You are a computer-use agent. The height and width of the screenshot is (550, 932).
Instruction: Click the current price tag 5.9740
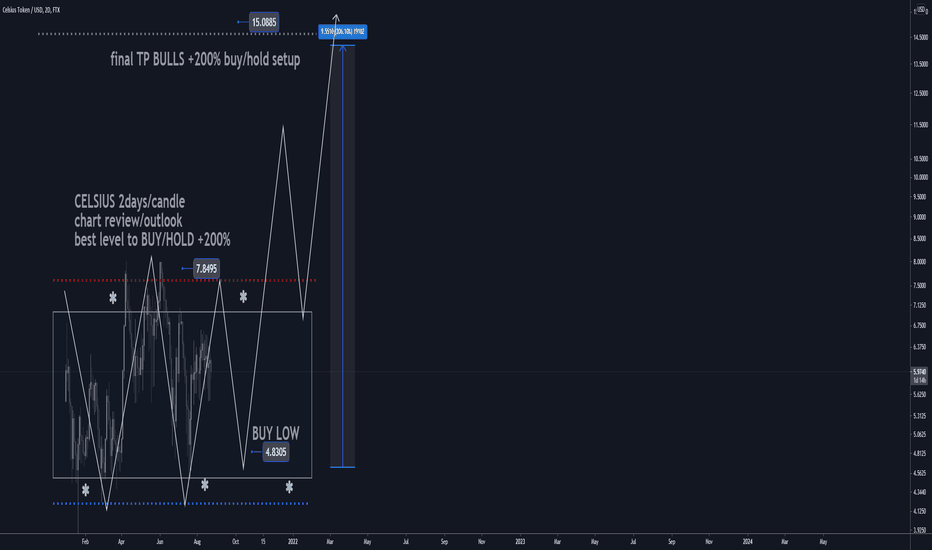click(x=920, y=372)
